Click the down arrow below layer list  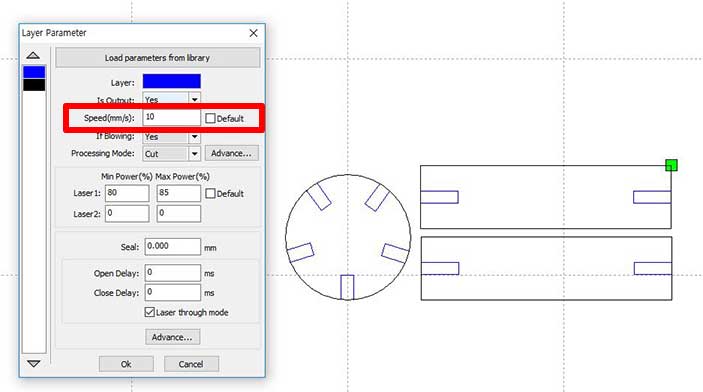[34, 363]
